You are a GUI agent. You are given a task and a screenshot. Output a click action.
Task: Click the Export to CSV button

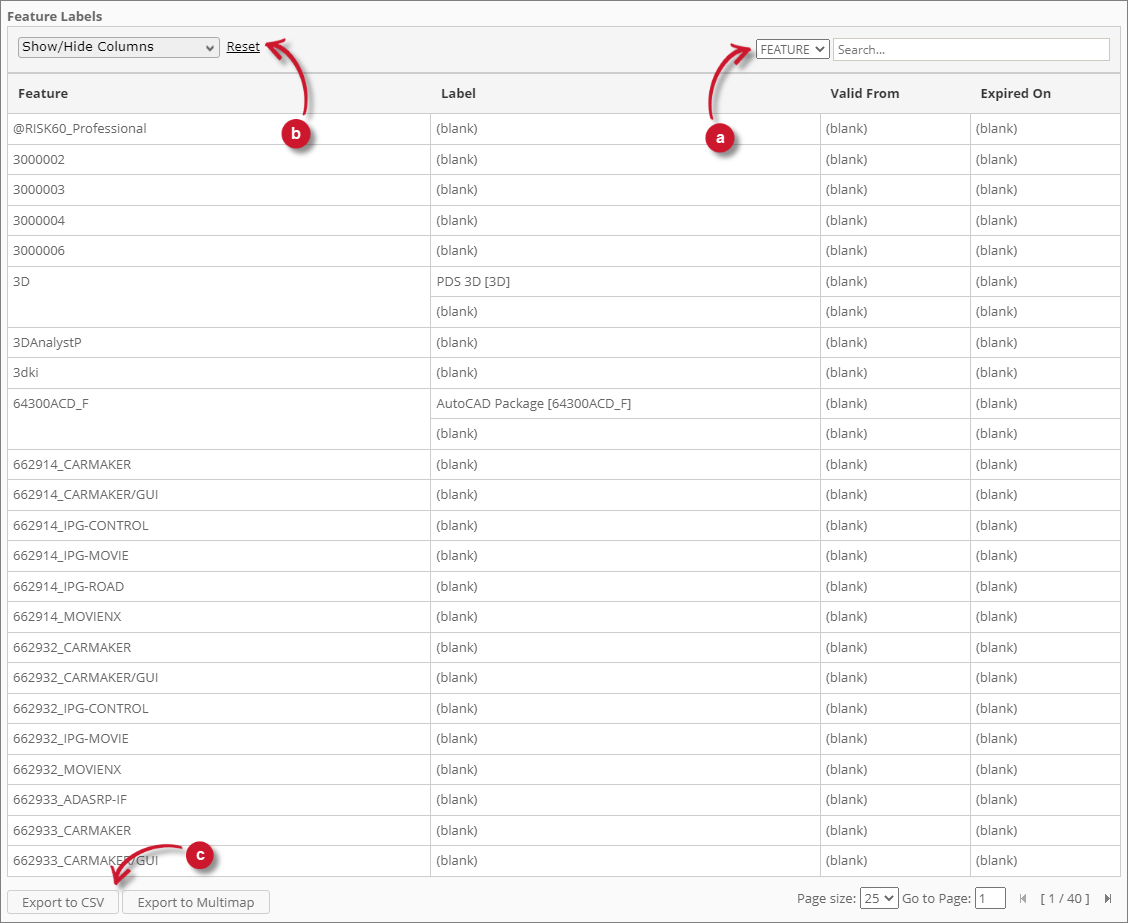point(63,902)
